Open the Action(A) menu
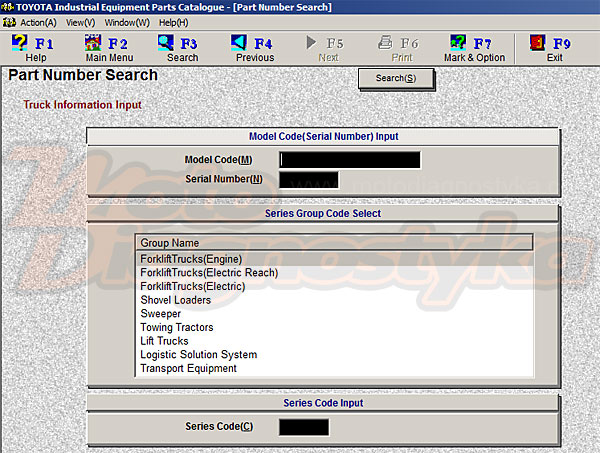Image resolution: width=600 pixels, height=453 pixels. coord(38,23)
